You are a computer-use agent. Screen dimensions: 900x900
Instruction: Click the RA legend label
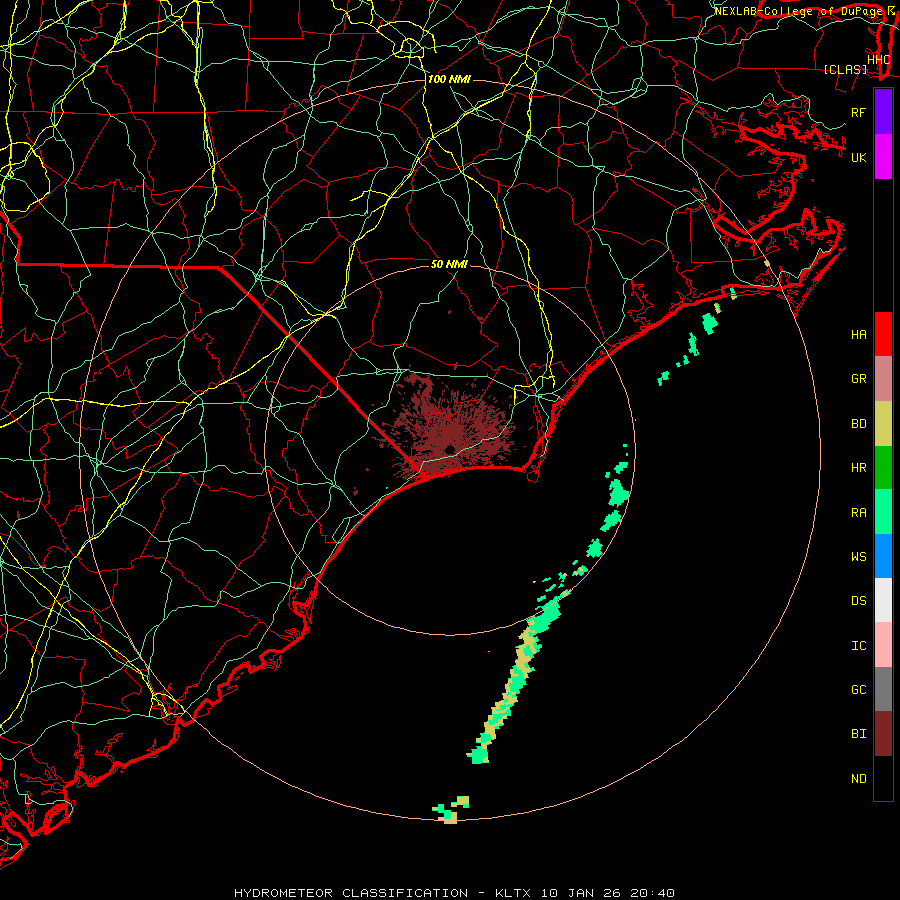(858, 513)
